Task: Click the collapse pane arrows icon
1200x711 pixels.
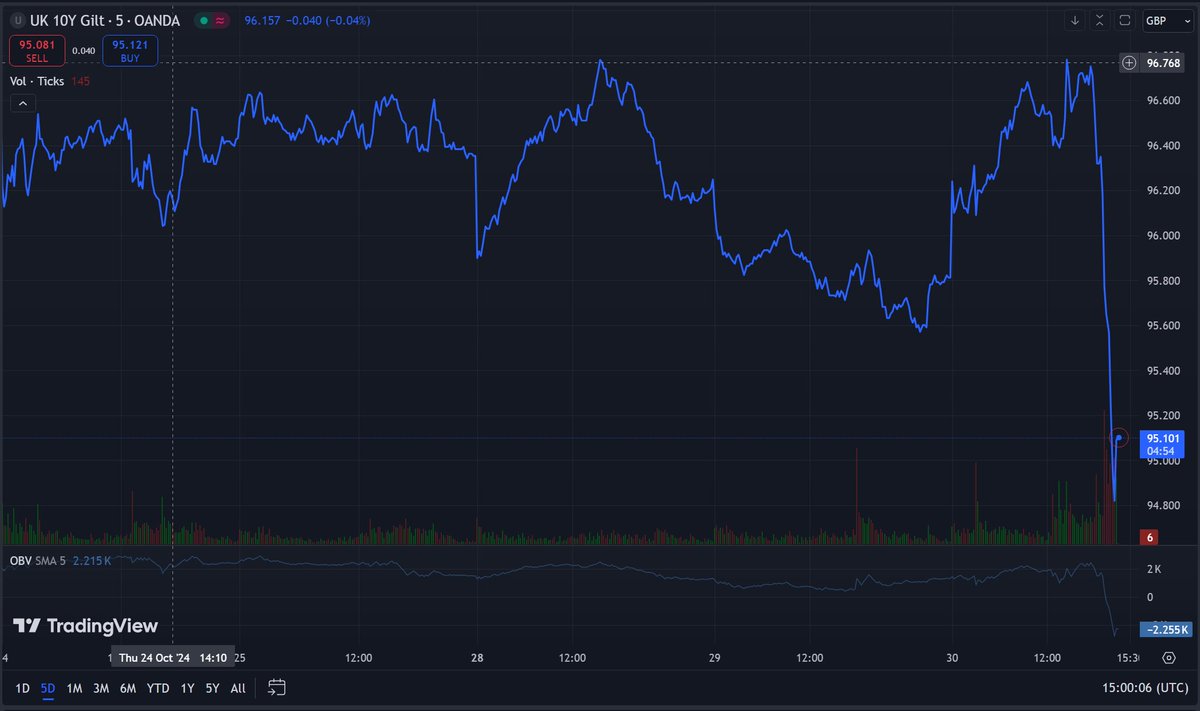Action: click(1100, 20)
